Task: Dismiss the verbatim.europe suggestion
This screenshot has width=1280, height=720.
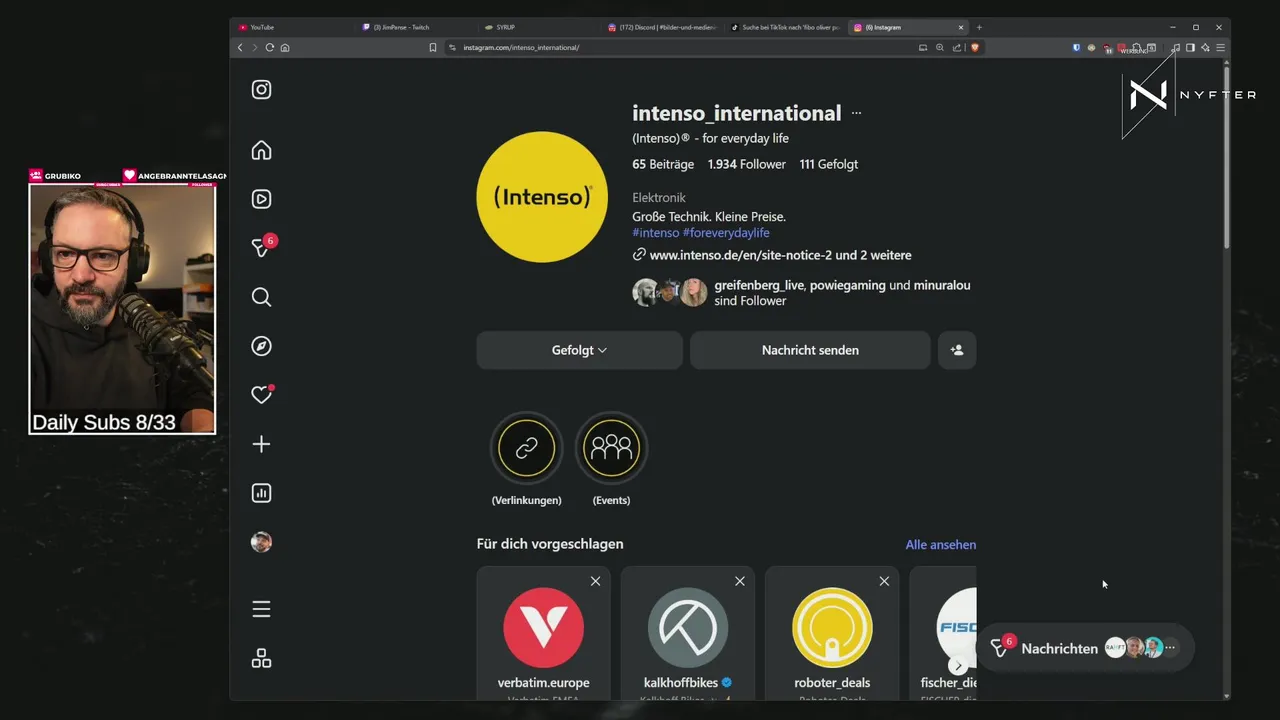Action: pos(595,581)
